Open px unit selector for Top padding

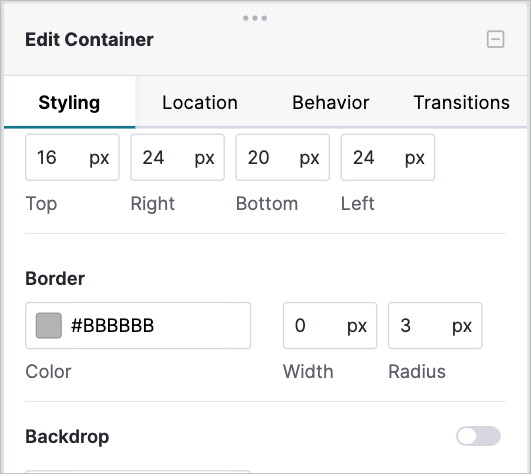(99, 158)
